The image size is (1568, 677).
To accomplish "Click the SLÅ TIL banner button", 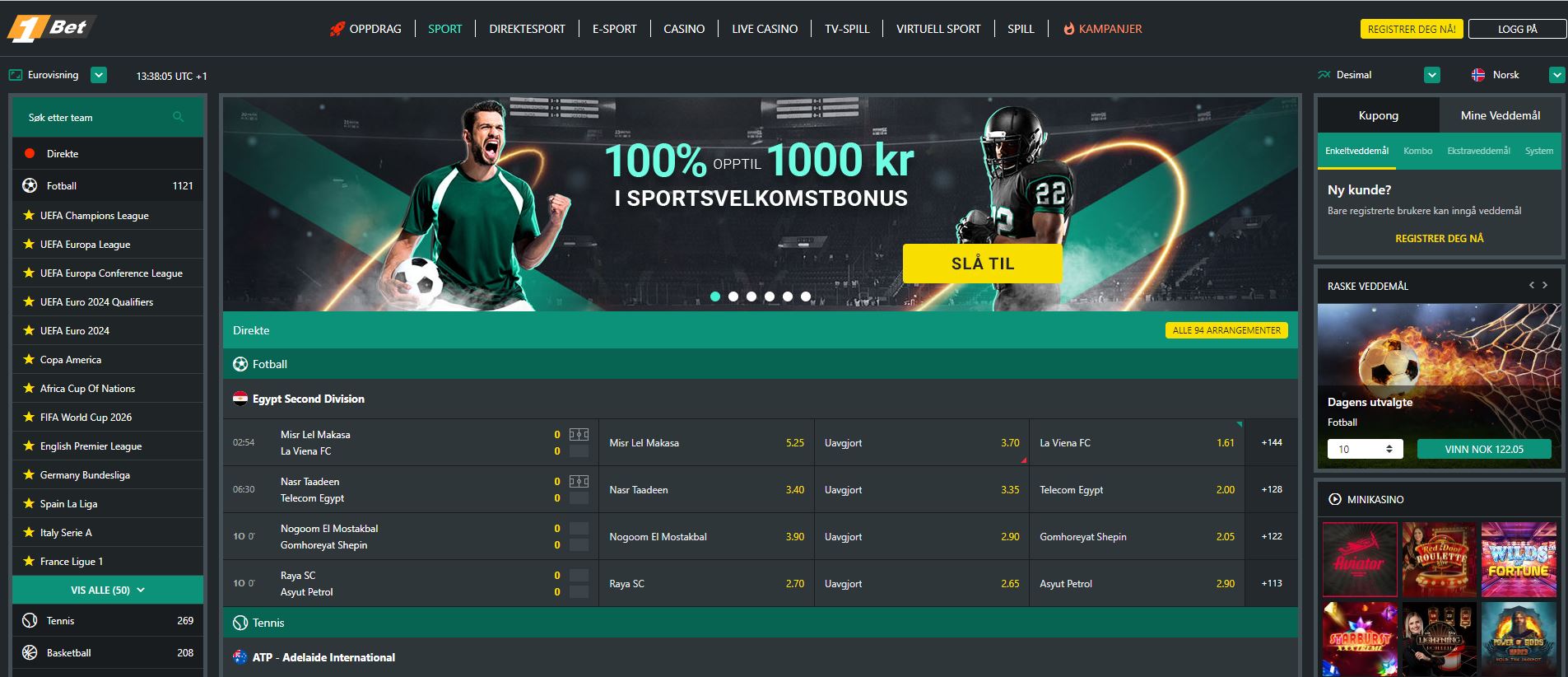I will pos(983,264).
